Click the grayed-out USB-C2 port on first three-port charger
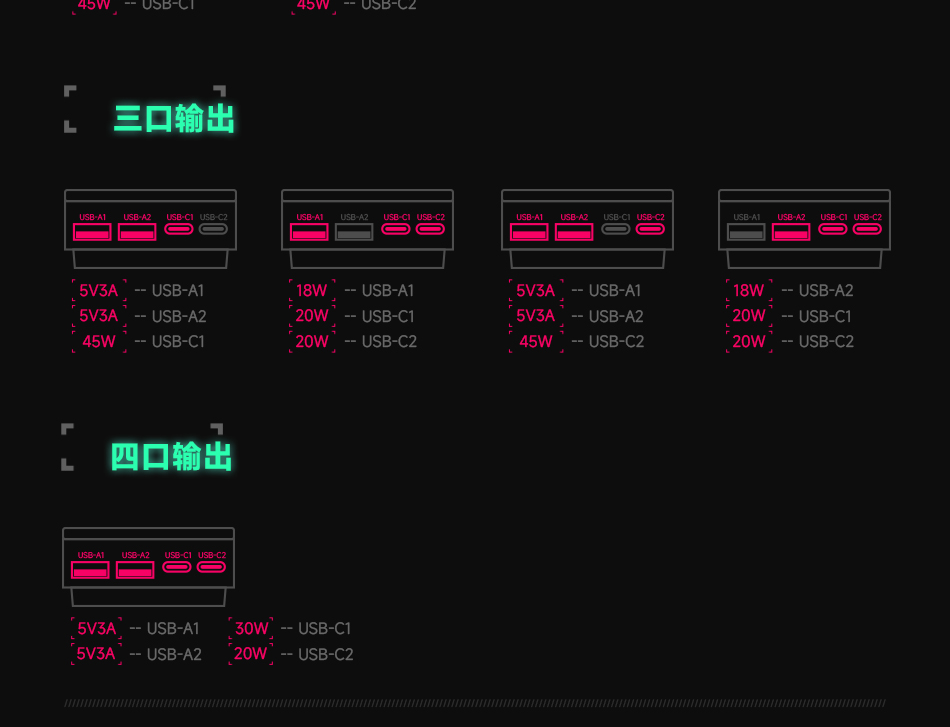 click(213, 229)
